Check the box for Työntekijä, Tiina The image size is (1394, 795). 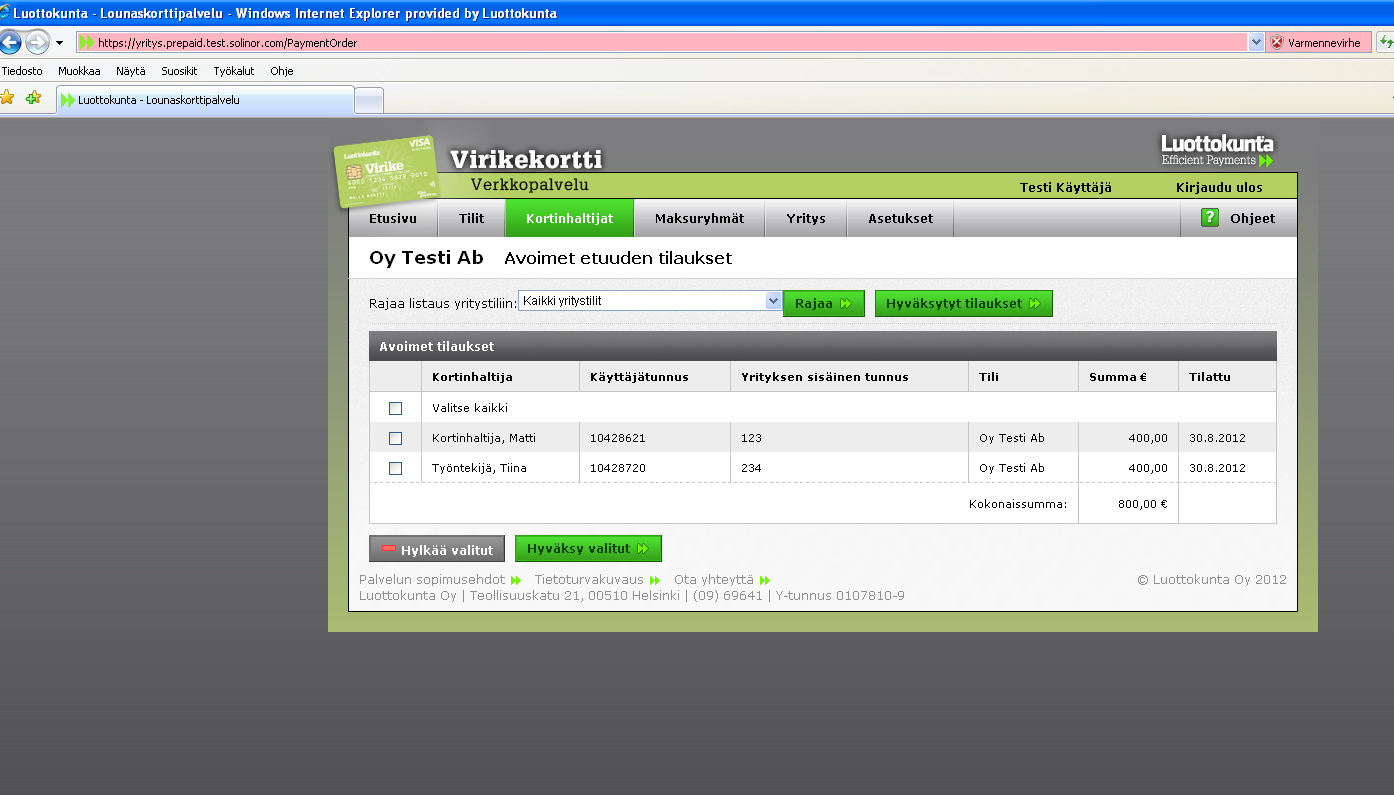[x=395, y=468]
